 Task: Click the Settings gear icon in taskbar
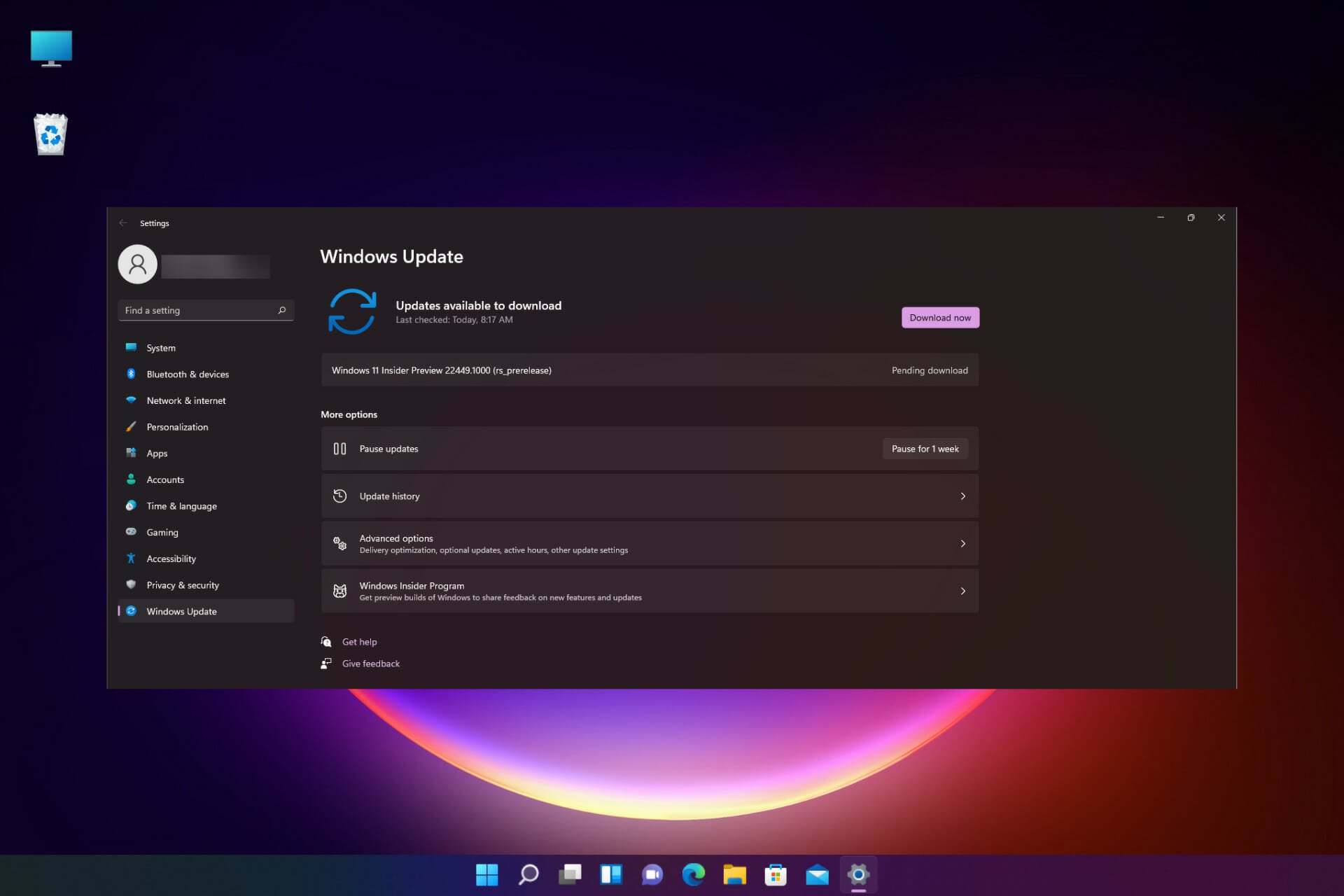(857, 874)
